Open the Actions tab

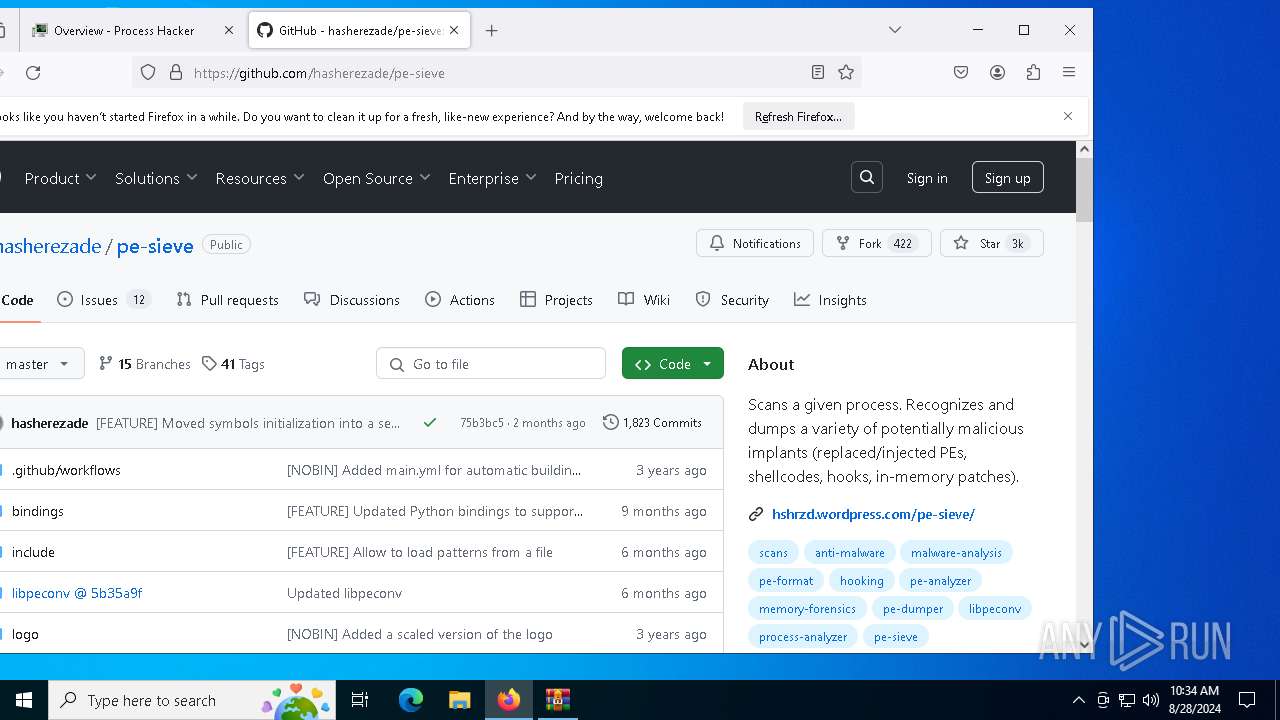460,300
